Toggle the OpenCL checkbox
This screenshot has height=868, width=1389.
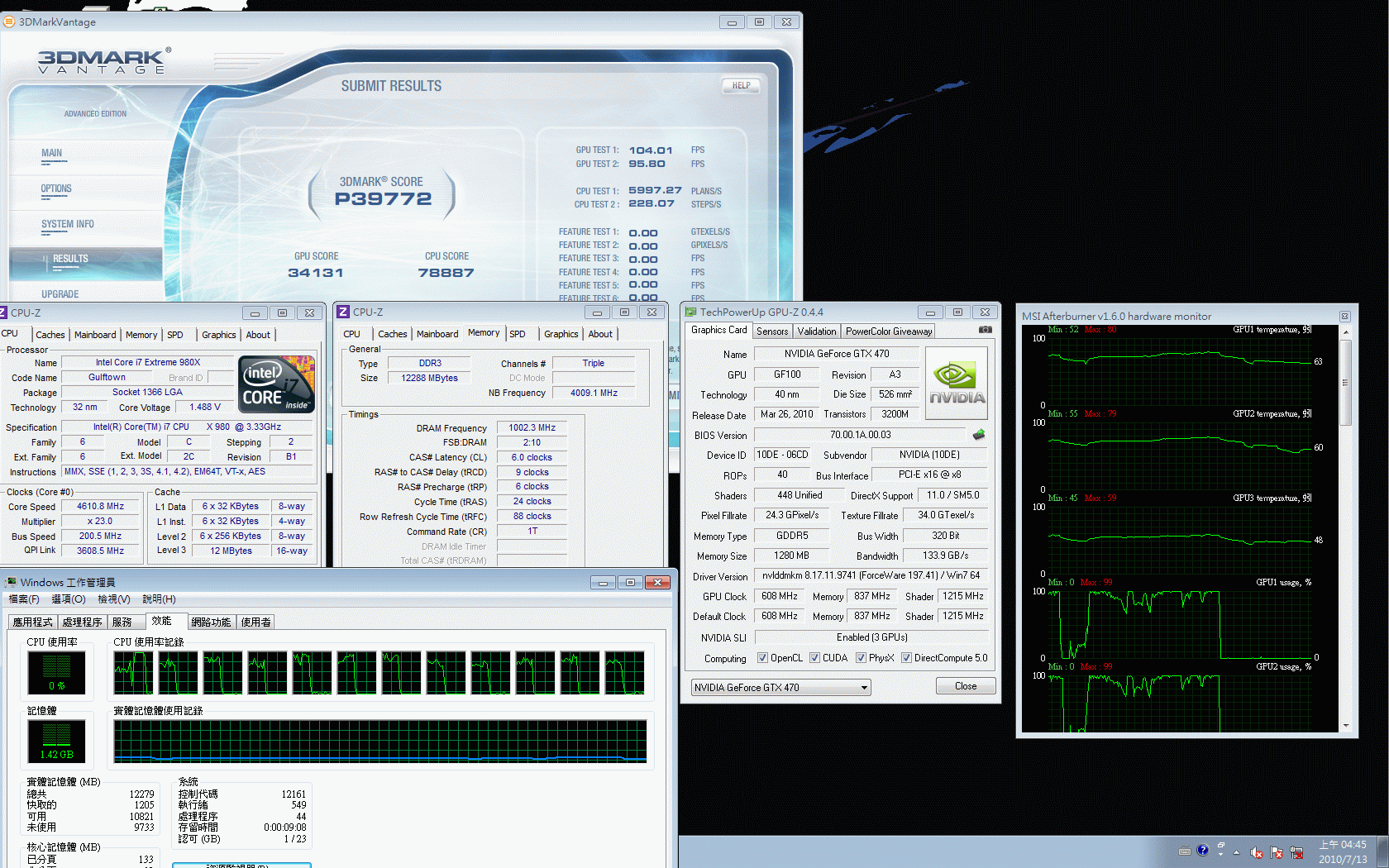tap(762, 658)
